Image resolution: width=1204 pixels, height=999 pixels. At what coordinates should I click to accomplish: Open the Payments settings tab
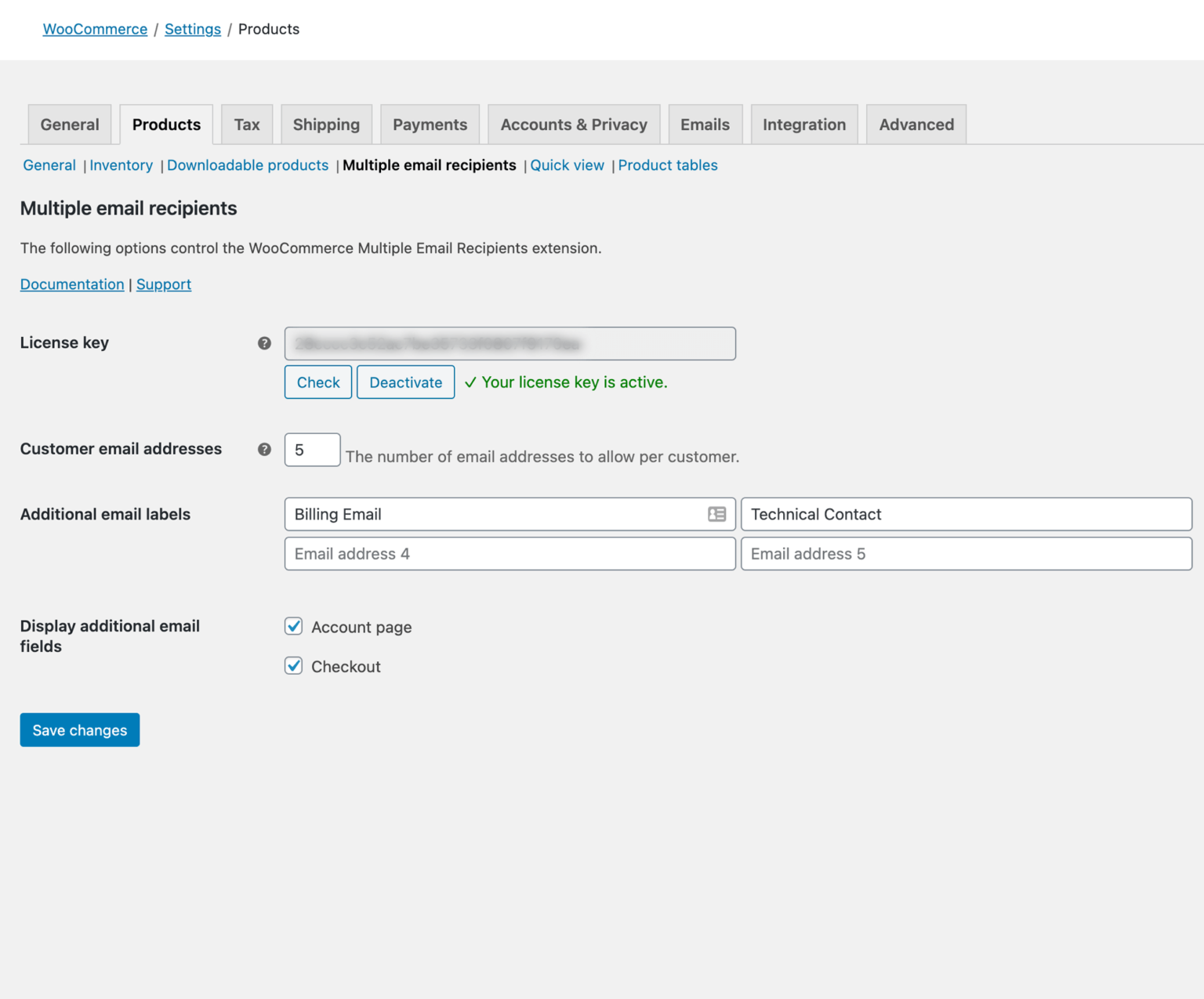pyautogui.click(x=430, y=124)
